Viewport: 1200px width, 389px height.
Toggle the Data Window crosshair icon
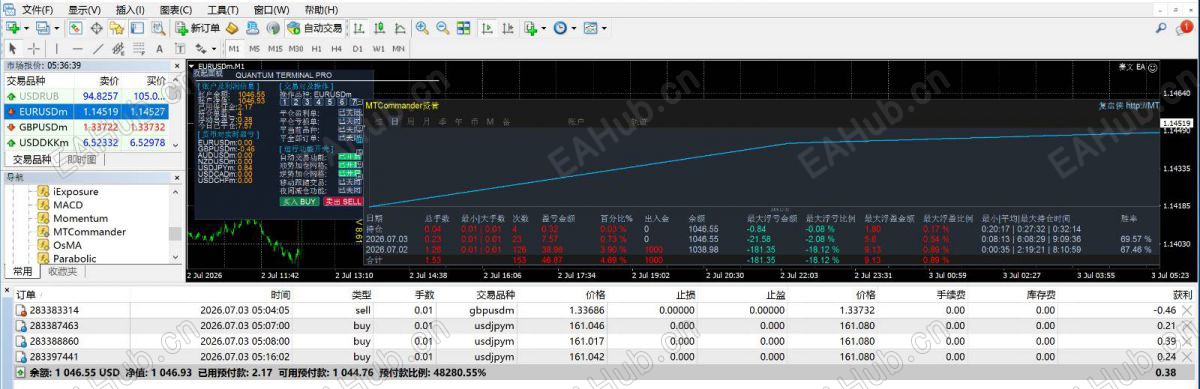click(96, 28)
